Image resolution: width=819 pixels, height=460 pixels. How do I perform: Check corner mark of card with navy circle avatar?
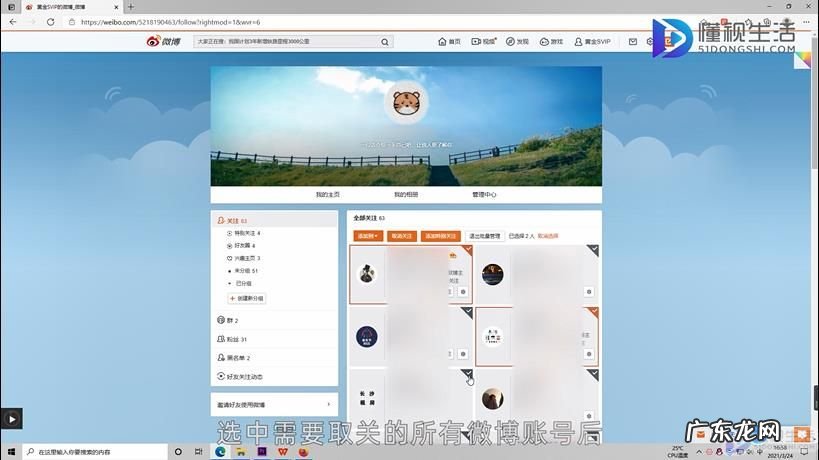click(467, 312)
